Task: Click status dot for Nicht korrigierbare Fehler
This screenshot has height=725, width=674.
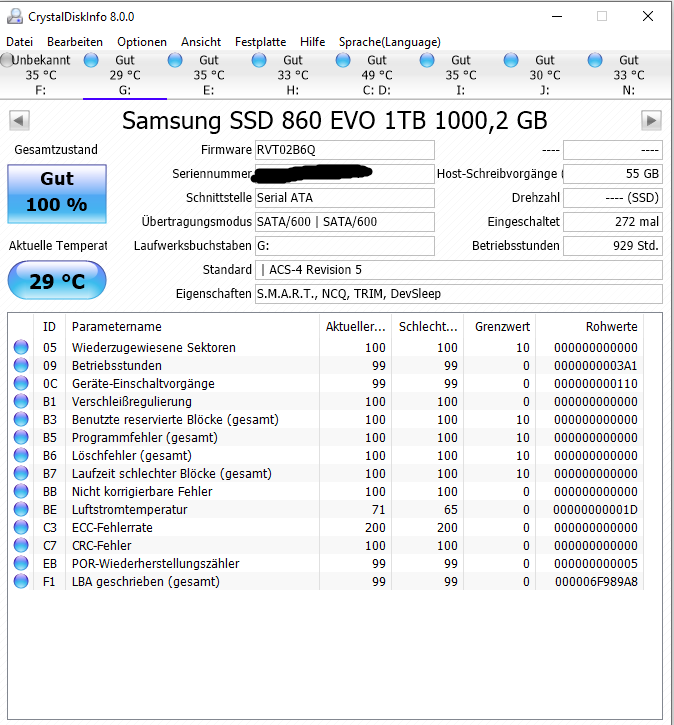Action: [21, 492]
